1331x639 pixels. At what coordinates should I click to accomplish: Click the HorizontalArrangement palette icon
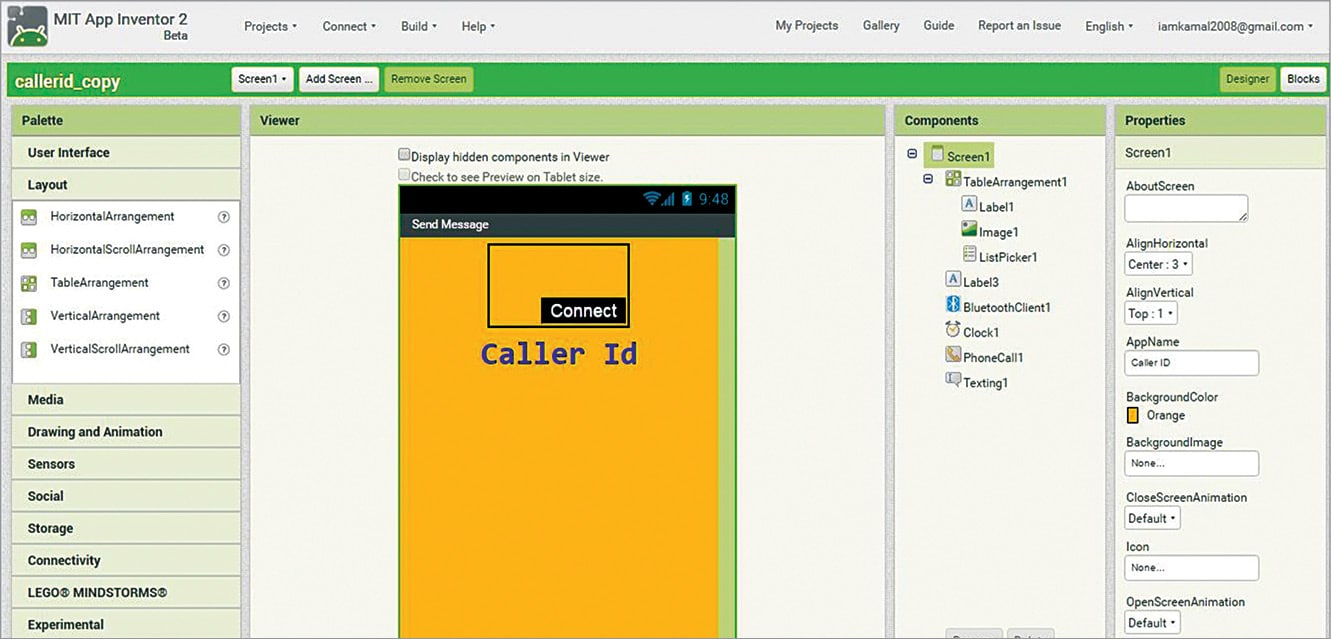coord(29,217)
